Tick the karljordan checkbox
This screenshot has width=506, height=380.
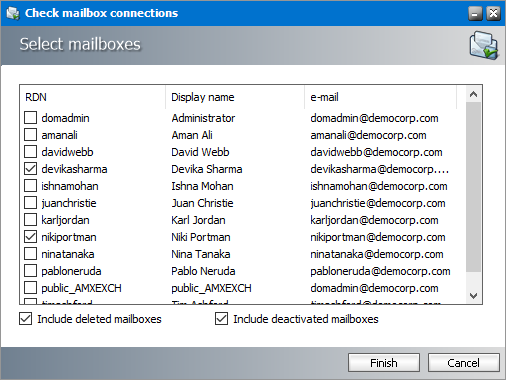[x=30, y=220]
